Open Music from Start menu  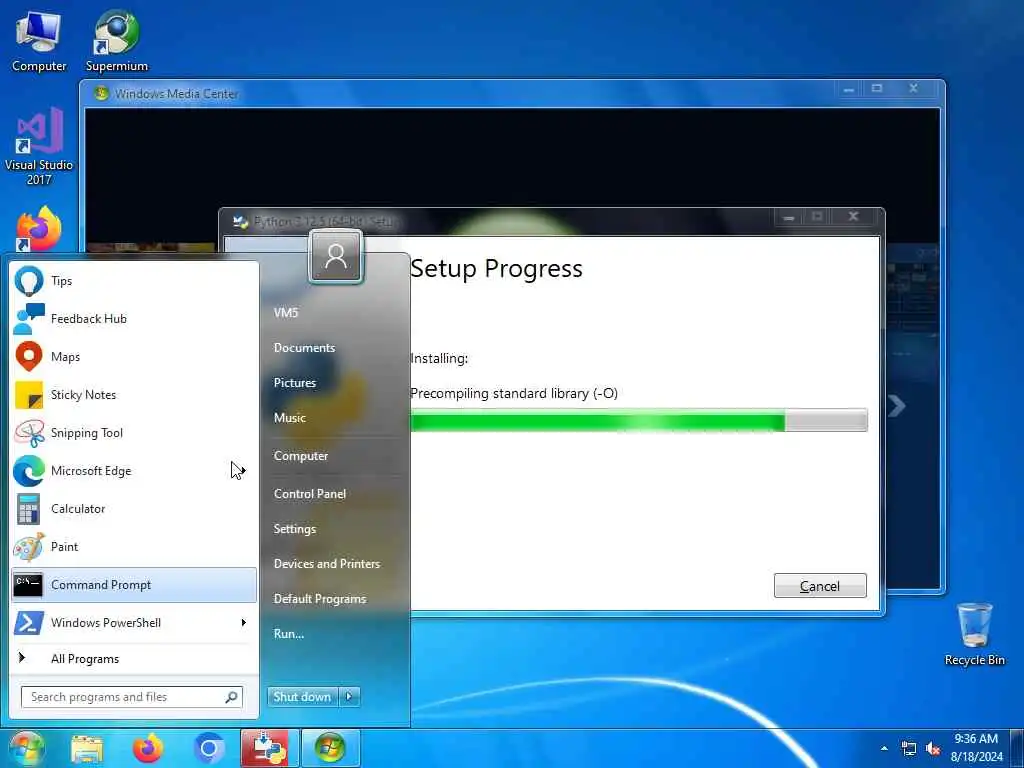pos(290,418)
